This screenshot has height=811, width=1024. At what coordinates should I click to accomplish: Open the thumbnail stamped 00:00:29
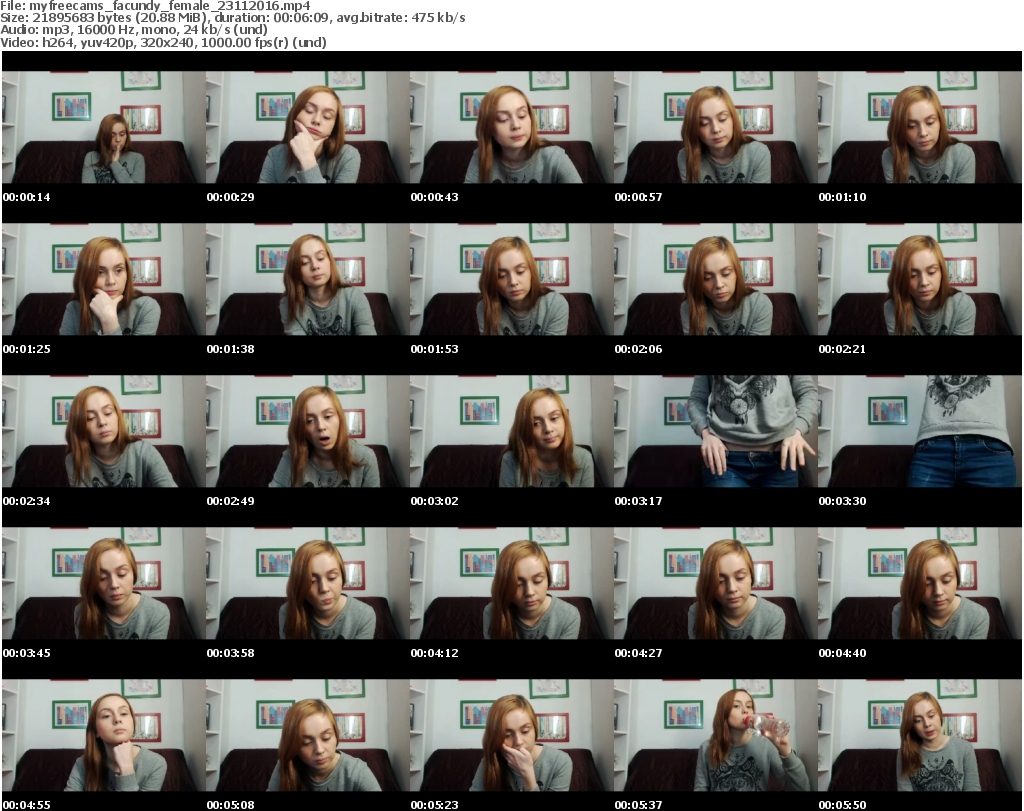click(308, 127)
